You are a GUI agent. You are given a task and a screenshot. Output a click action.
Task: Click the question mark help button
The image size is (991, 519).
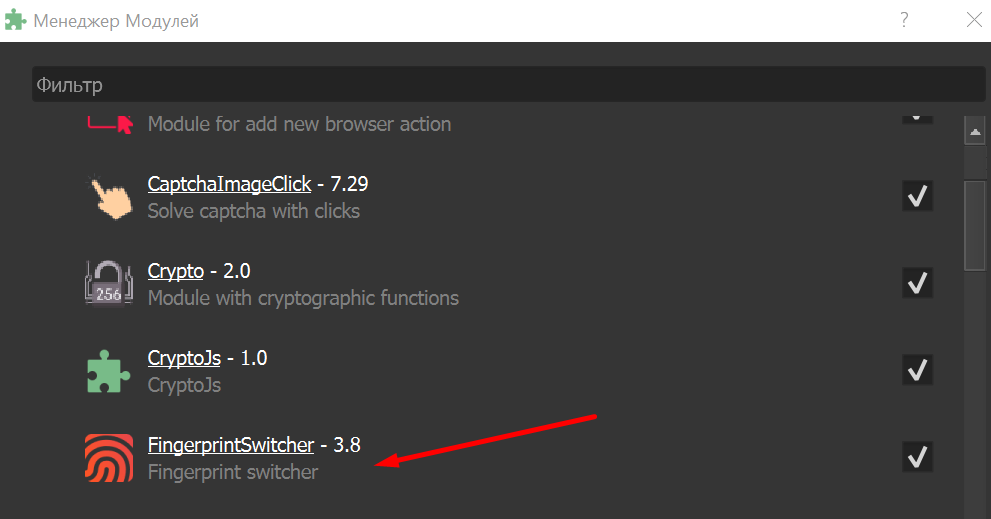tap(904, 19)
